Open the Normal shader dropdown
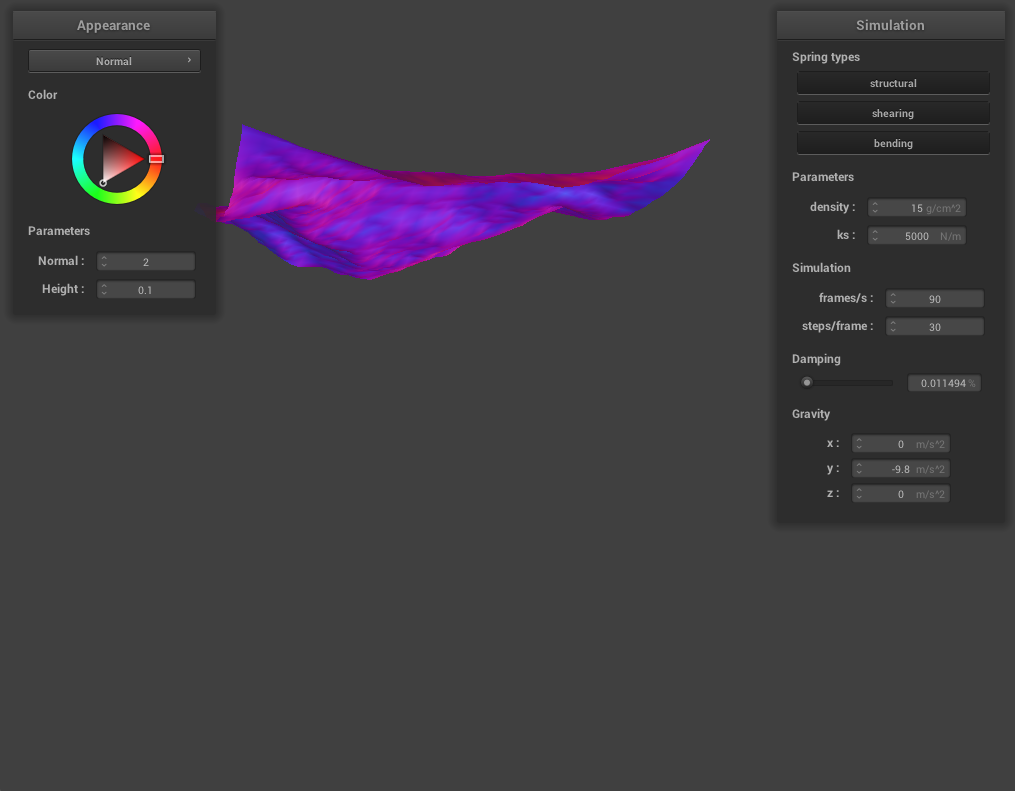The width and height of the screenshot is (1015, 791). click(114, 61)
